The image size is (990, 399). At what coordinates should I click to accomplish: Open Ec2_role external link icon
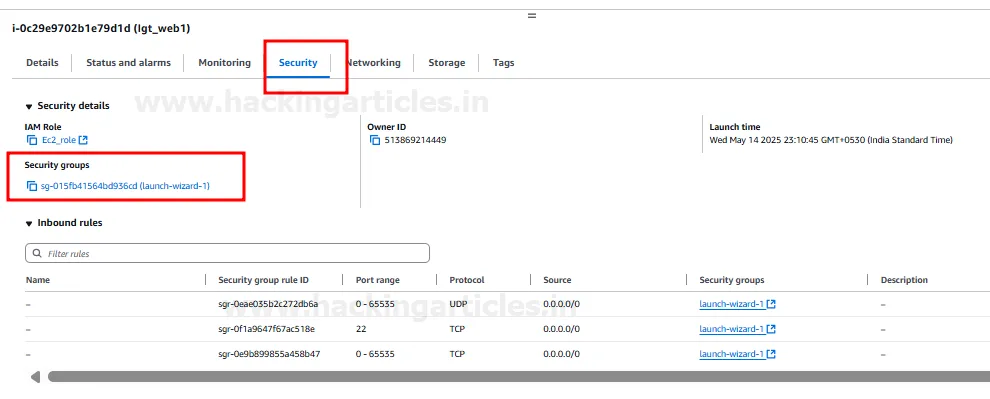click(83, 140)
